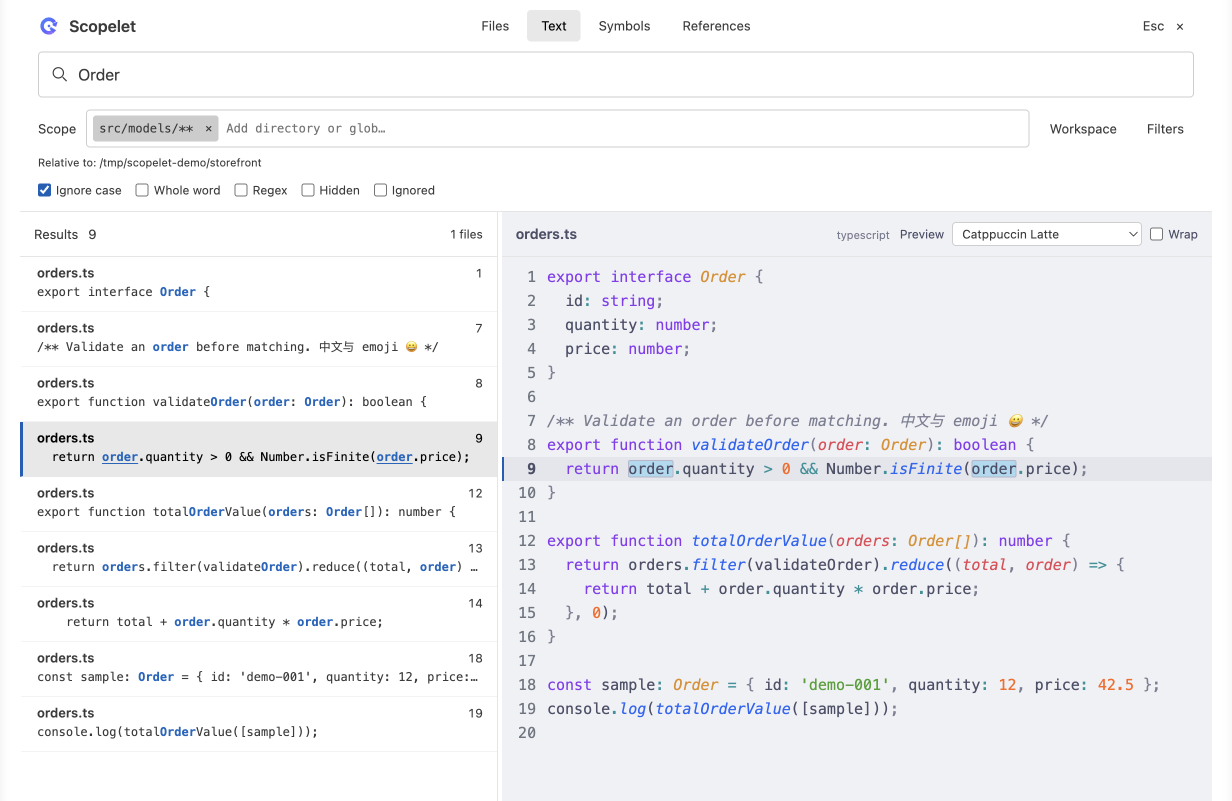Select result line 14 return total +
The width and height of the screenshot is (1232, 801).
pyautogui.click(x=259, y=613)
